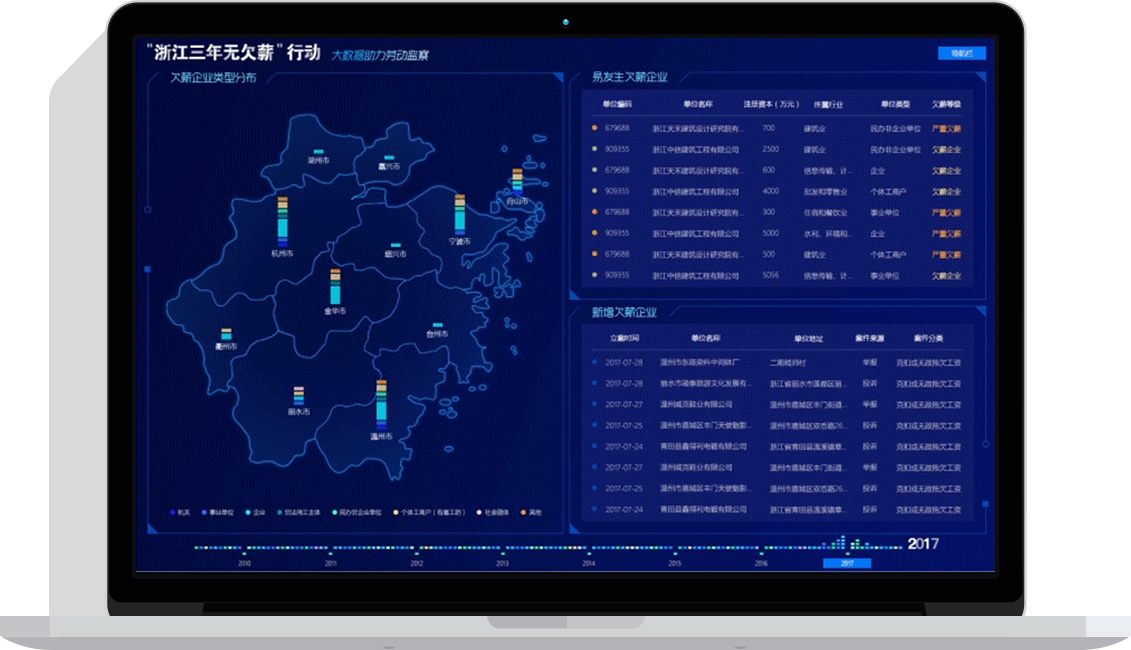Click the Ningbo (宁波市) bar on map

[459, 214]
